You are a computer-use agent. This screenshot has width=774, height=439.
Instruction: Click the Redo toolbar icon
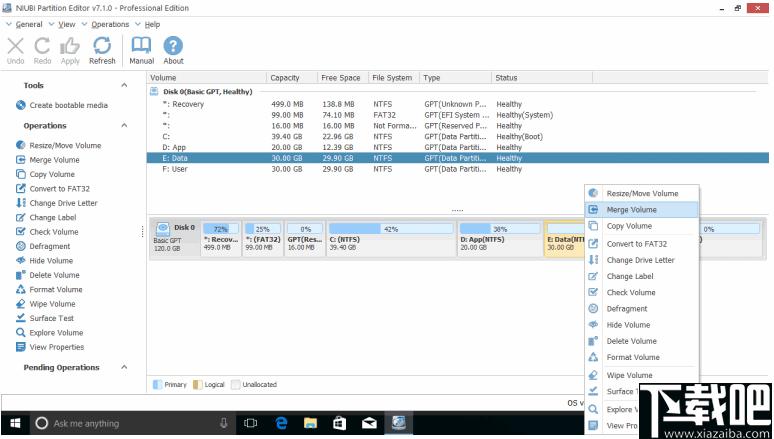[42, 51]
